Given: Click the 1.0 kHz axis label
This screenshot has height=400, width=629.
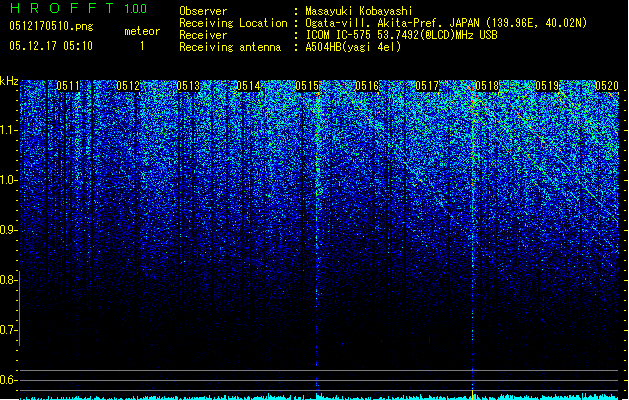Looking at the screenshot, I should [9, 180].
